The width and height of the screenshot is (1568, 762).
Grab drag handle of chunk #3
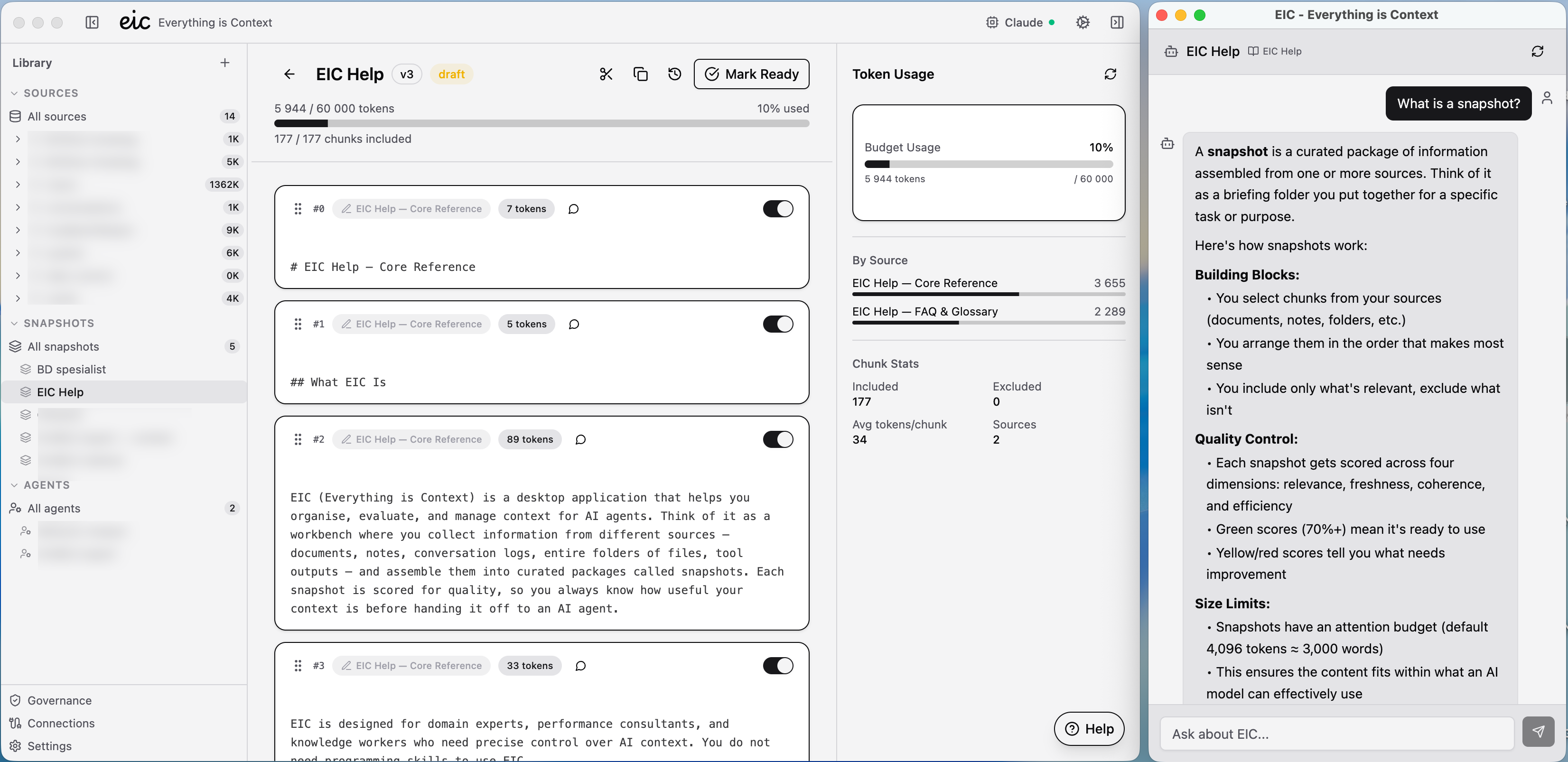298,666
